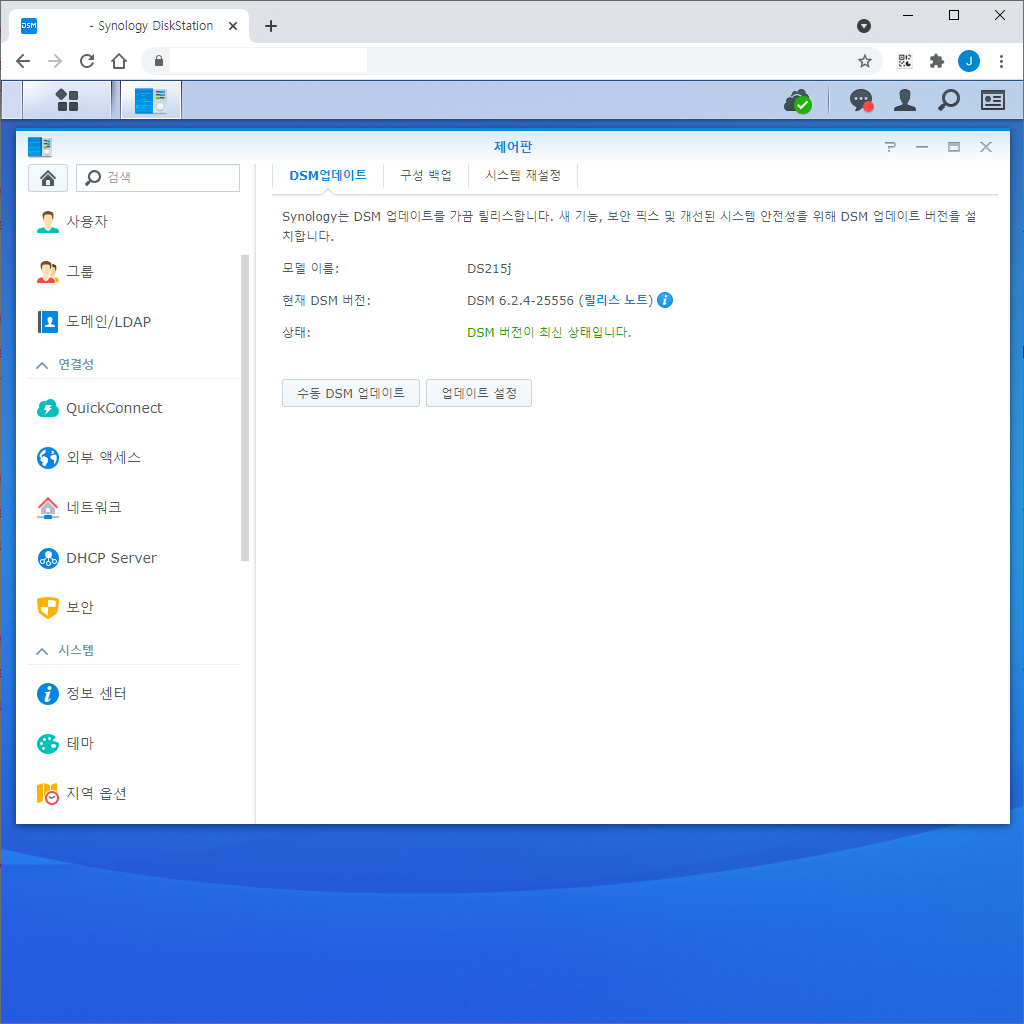This screenshot has height=1024, width=1024.
Task: Open the cloud upload status icon
Action: tap(797, 101)
